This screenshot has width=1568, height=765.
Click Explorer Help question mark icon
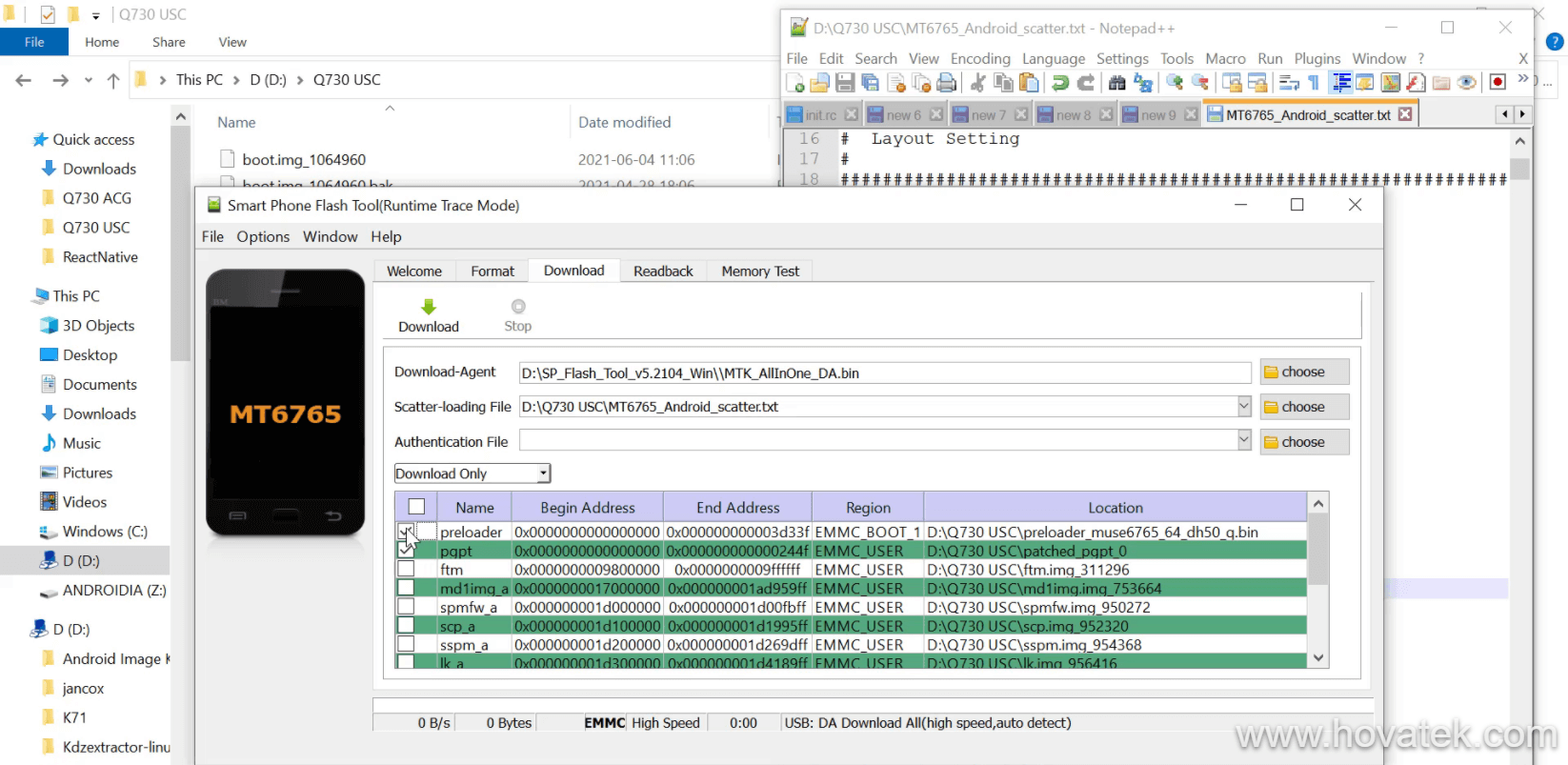point(1555,42)
